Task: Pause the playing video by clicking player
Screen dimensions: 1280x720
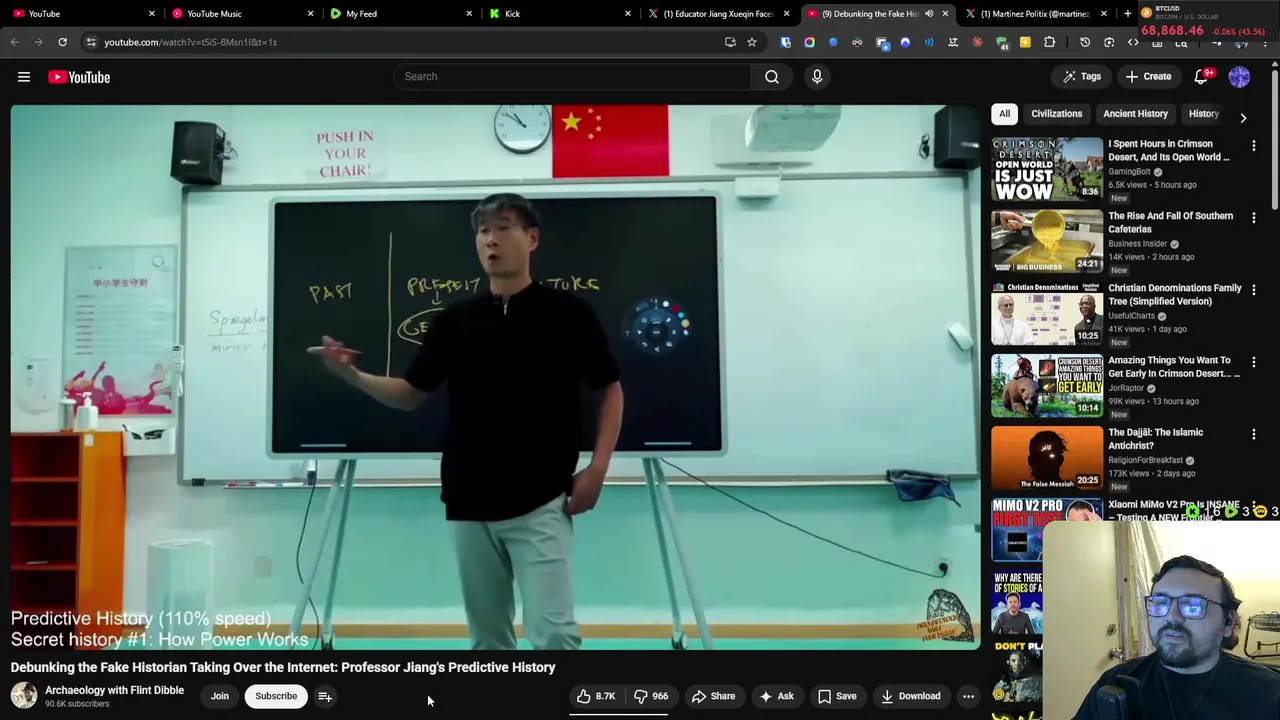Action: click(x=495, y=378)
